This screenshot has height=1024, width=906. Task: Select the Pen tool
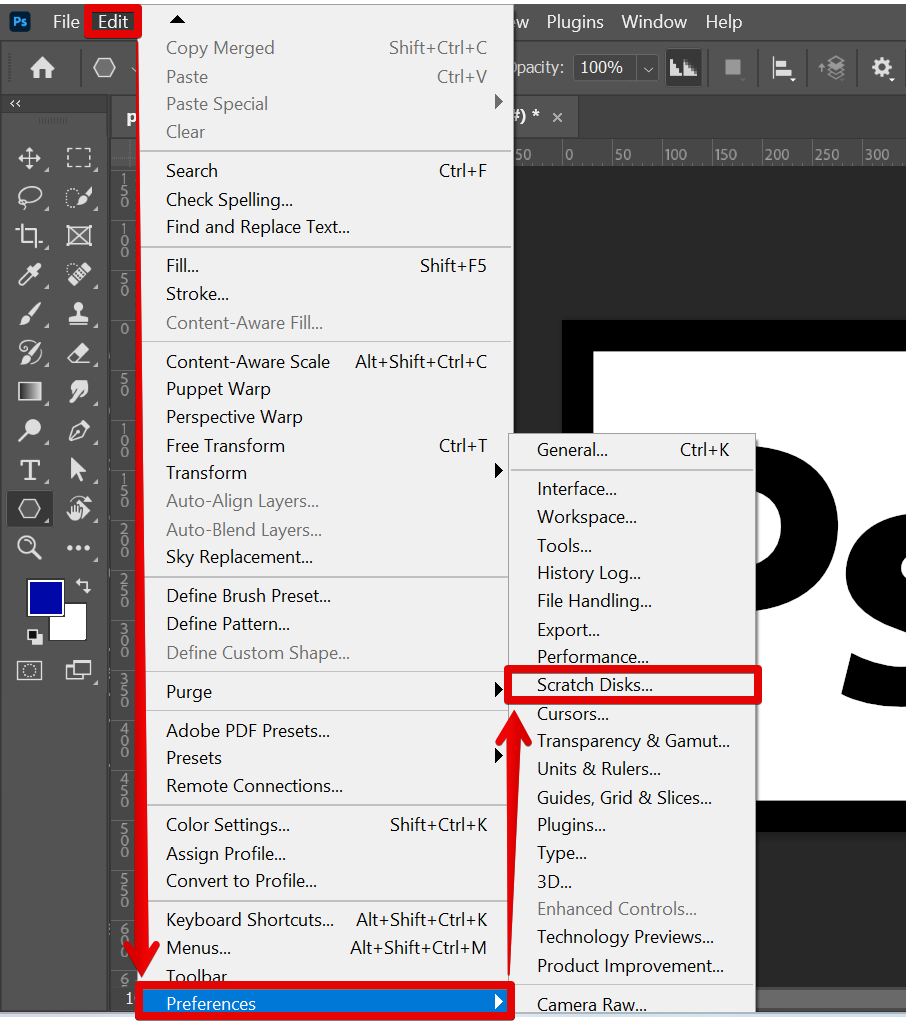click(x=79, y=431)
